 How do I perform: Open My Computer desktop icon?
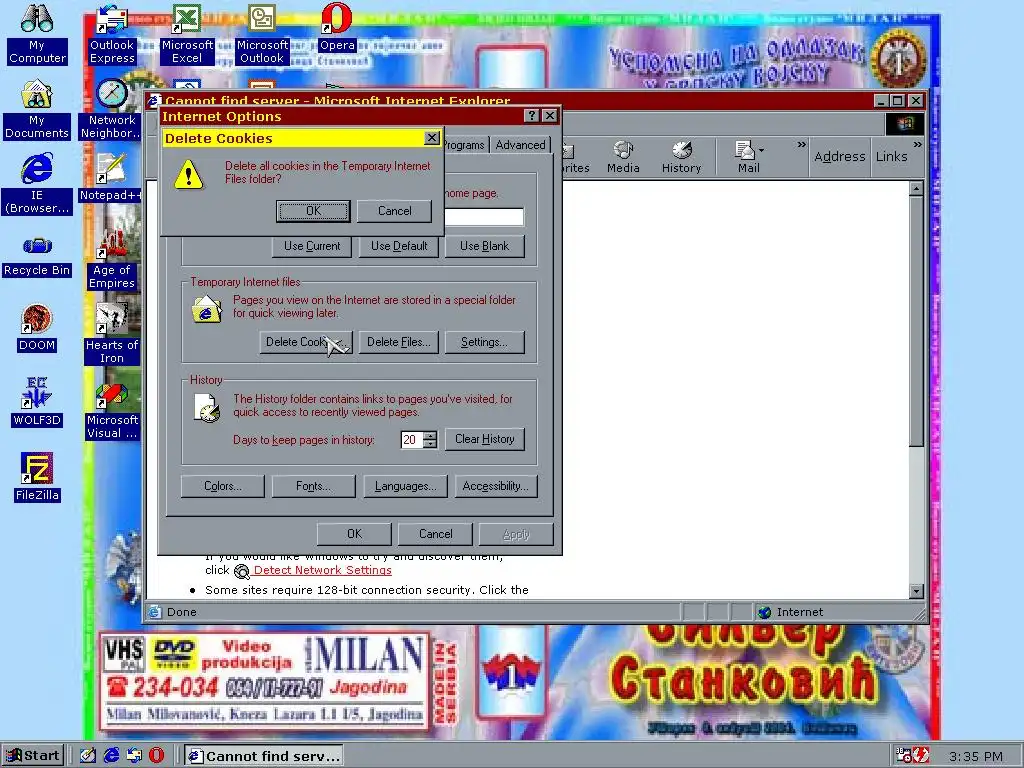coord(37,34)
